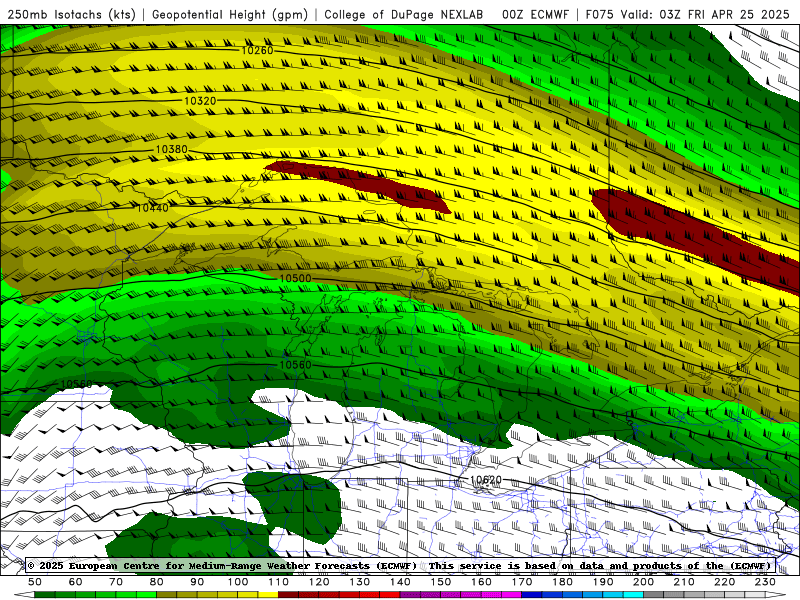Click the ECMWF copyright notice text
Image resolution: width=800 pixels, height=600 pixels.
point(399,566)
